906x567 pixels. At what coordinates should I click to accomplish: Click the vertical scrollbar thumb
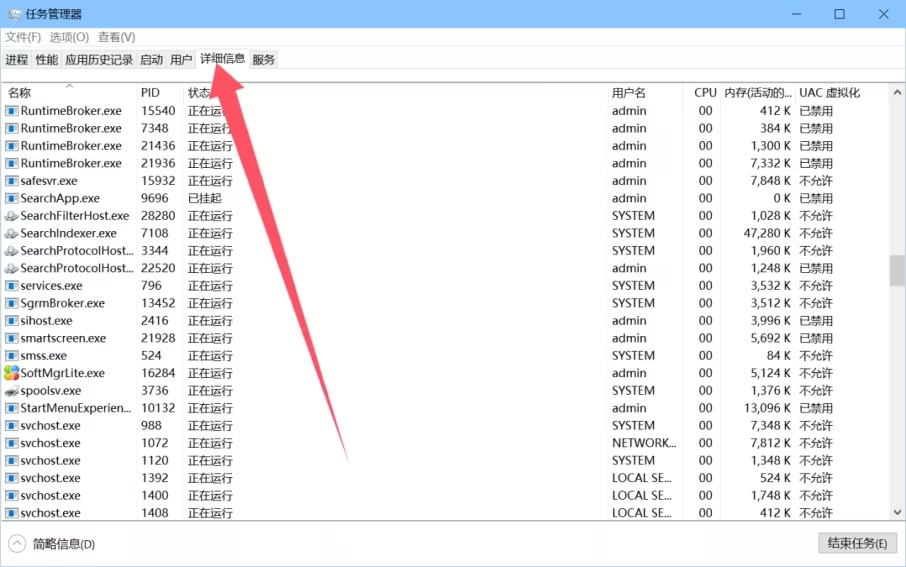pyautogui.click(x=897, y=270)
